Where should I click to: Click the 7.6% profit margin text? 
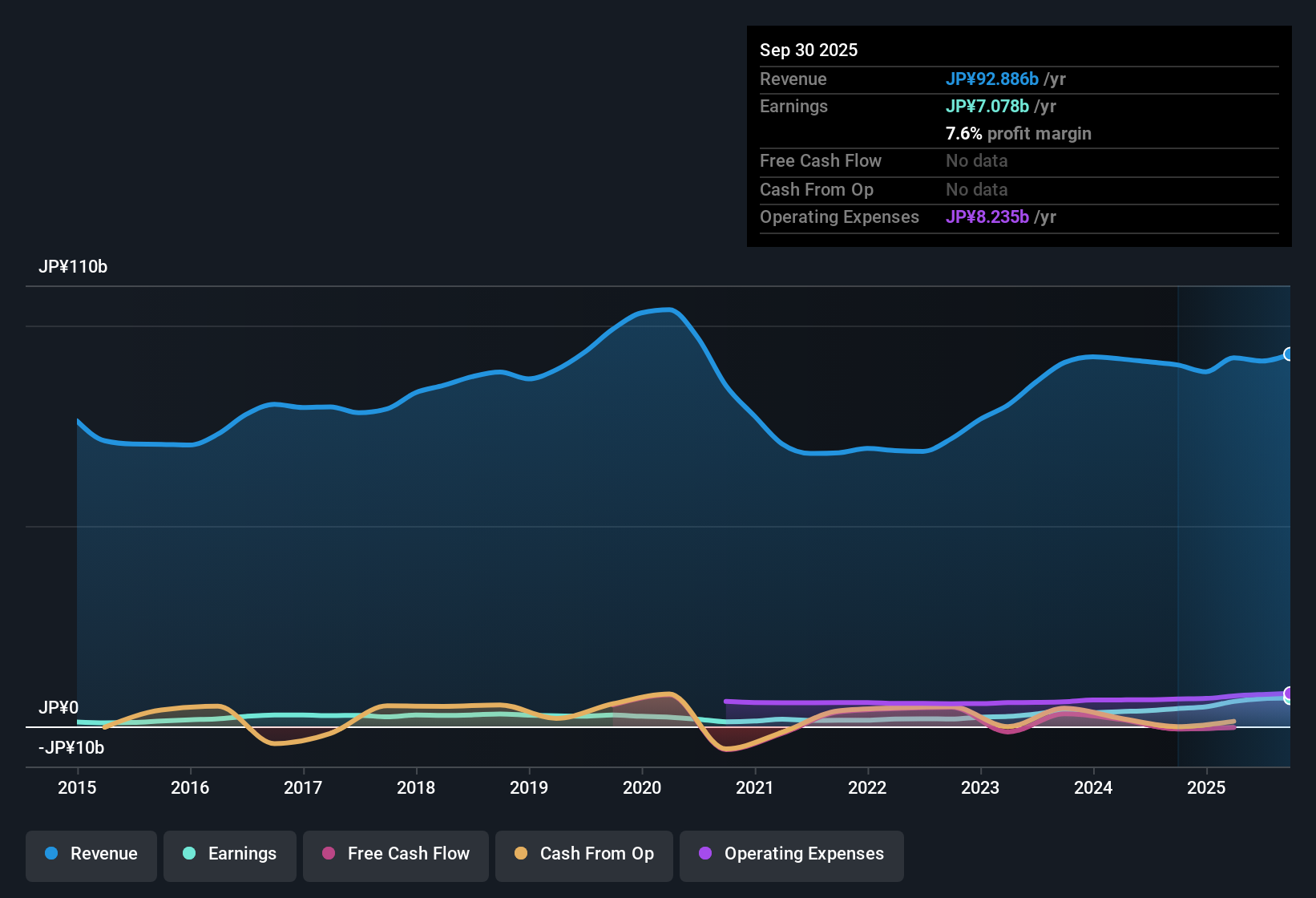point(1018,134)
